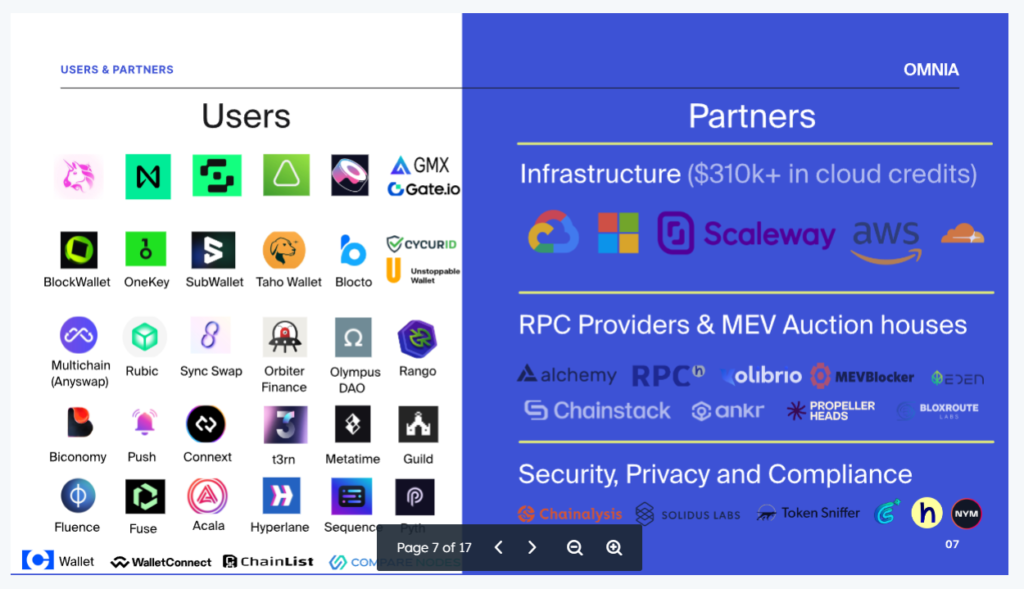Viewport: 1024px width, 589px height.
Task: Click the RPC logo
Action: coord(668,375)
